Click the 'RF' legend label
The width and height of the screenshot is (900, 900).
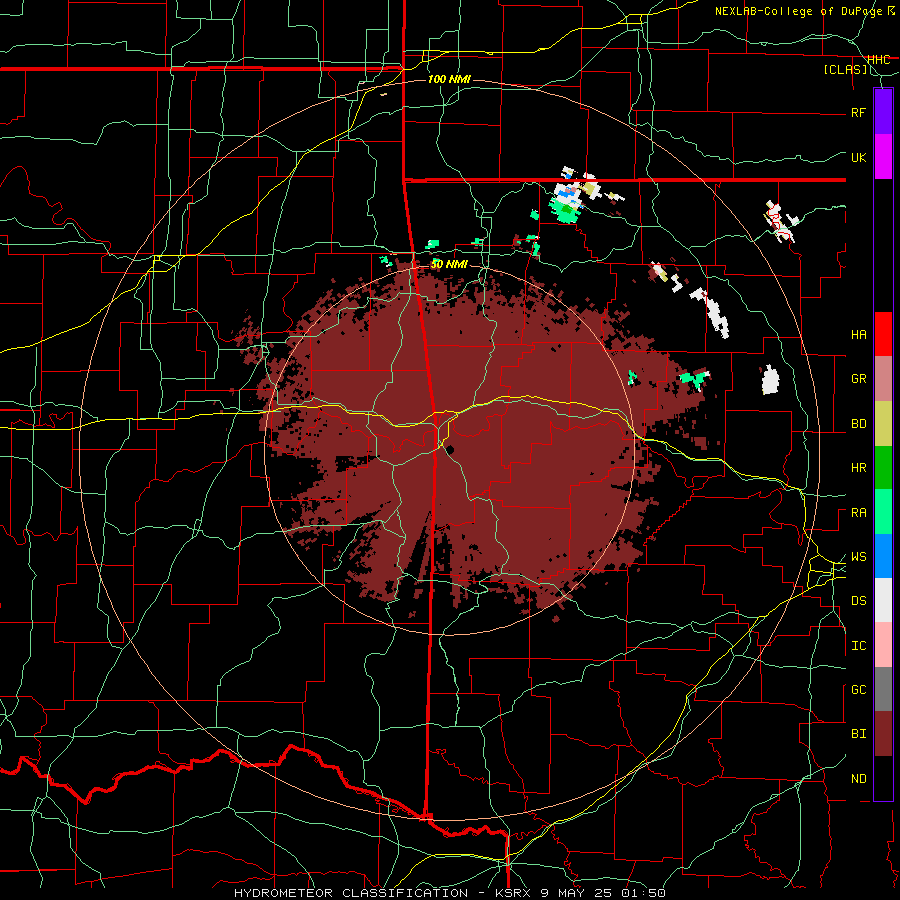pos(858,112)
